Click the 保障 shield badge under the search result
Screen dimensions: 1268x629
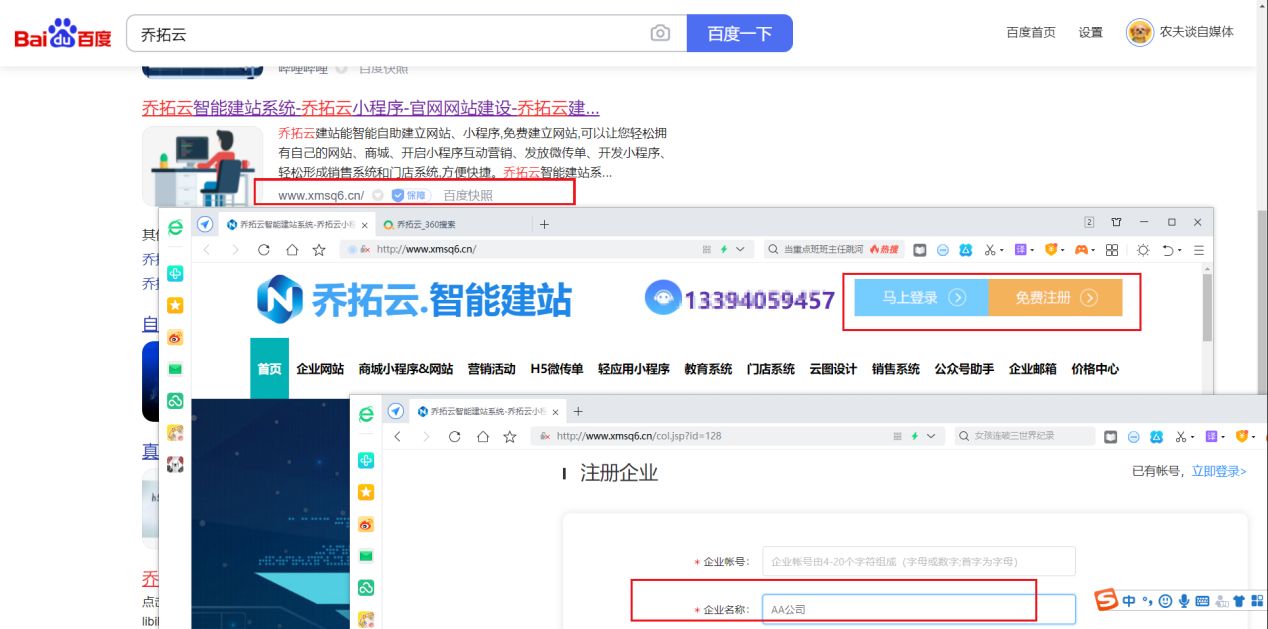(x=410, y=195)
